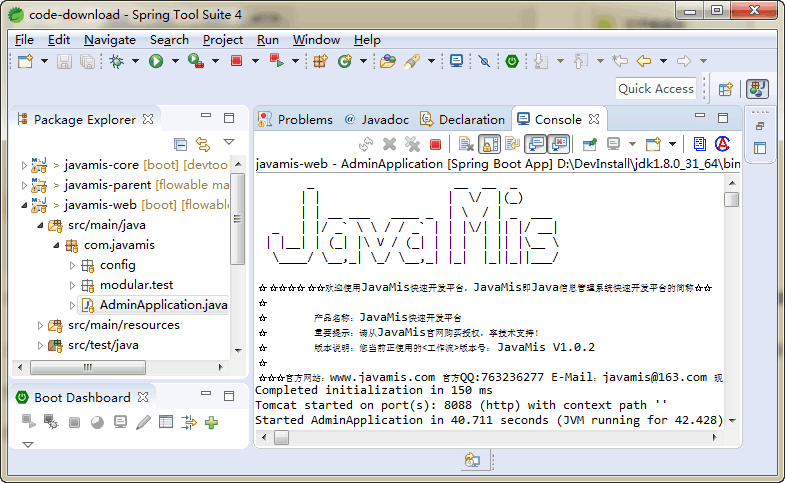
Task: Click Remove All Terminated Launches icon
Action: (413, 144)
